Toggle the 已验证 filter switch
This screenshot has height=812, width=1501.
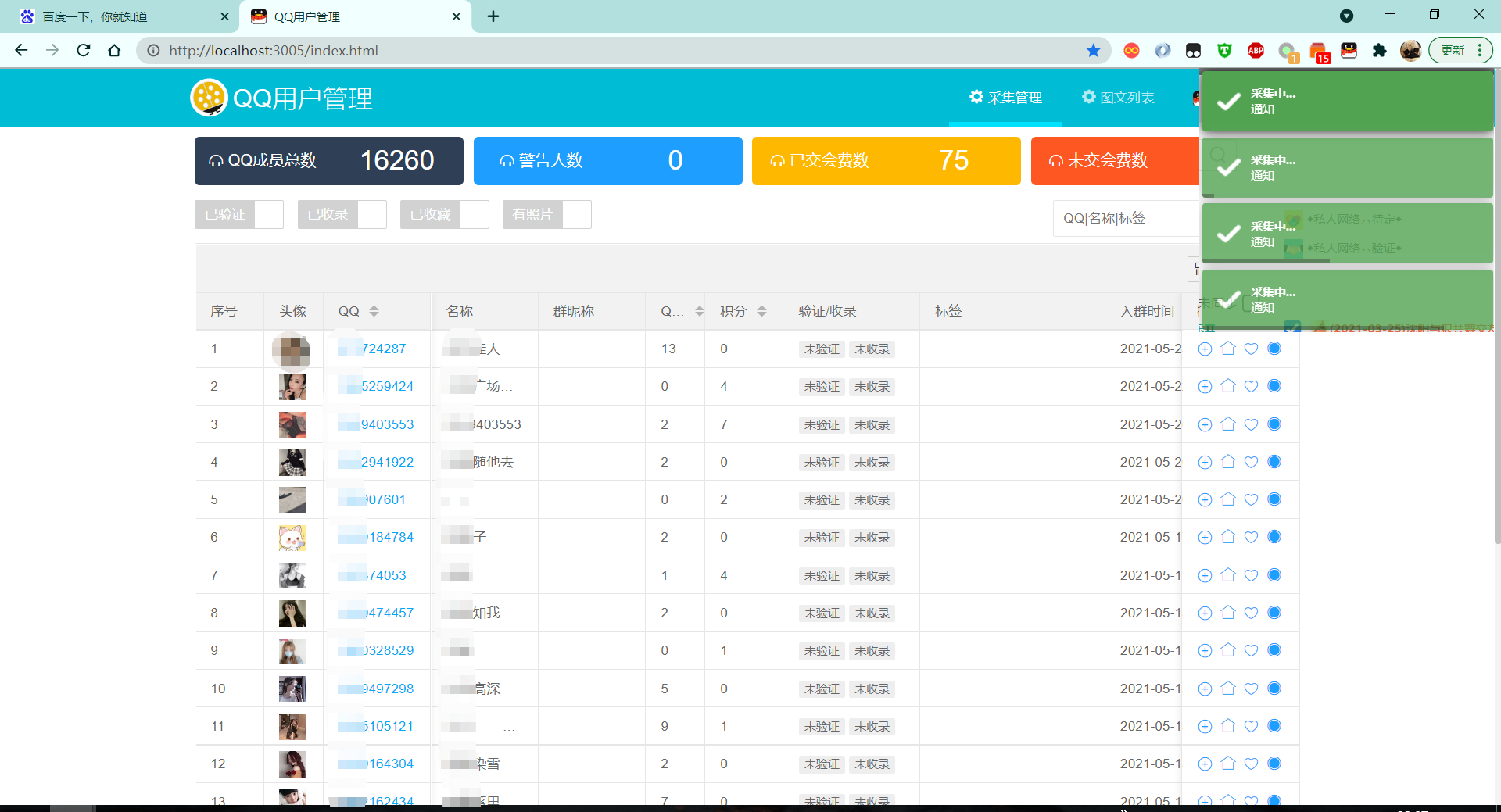point(239,214)
